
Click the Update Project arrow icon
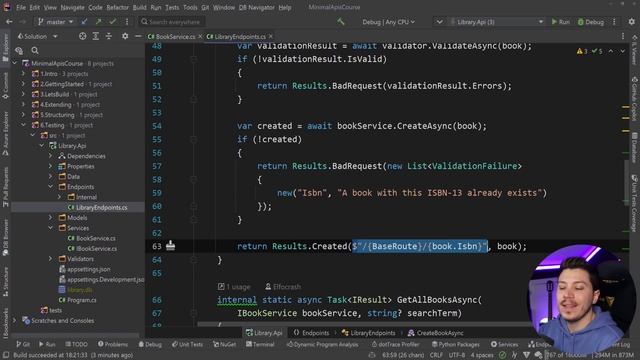tap(84, 22)
